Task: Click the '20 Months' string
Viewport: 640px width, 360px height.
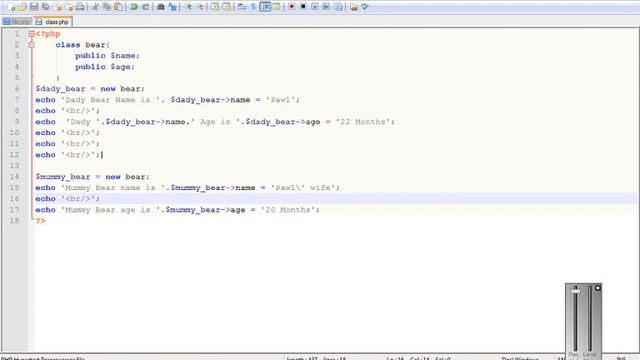Action: 288,210
